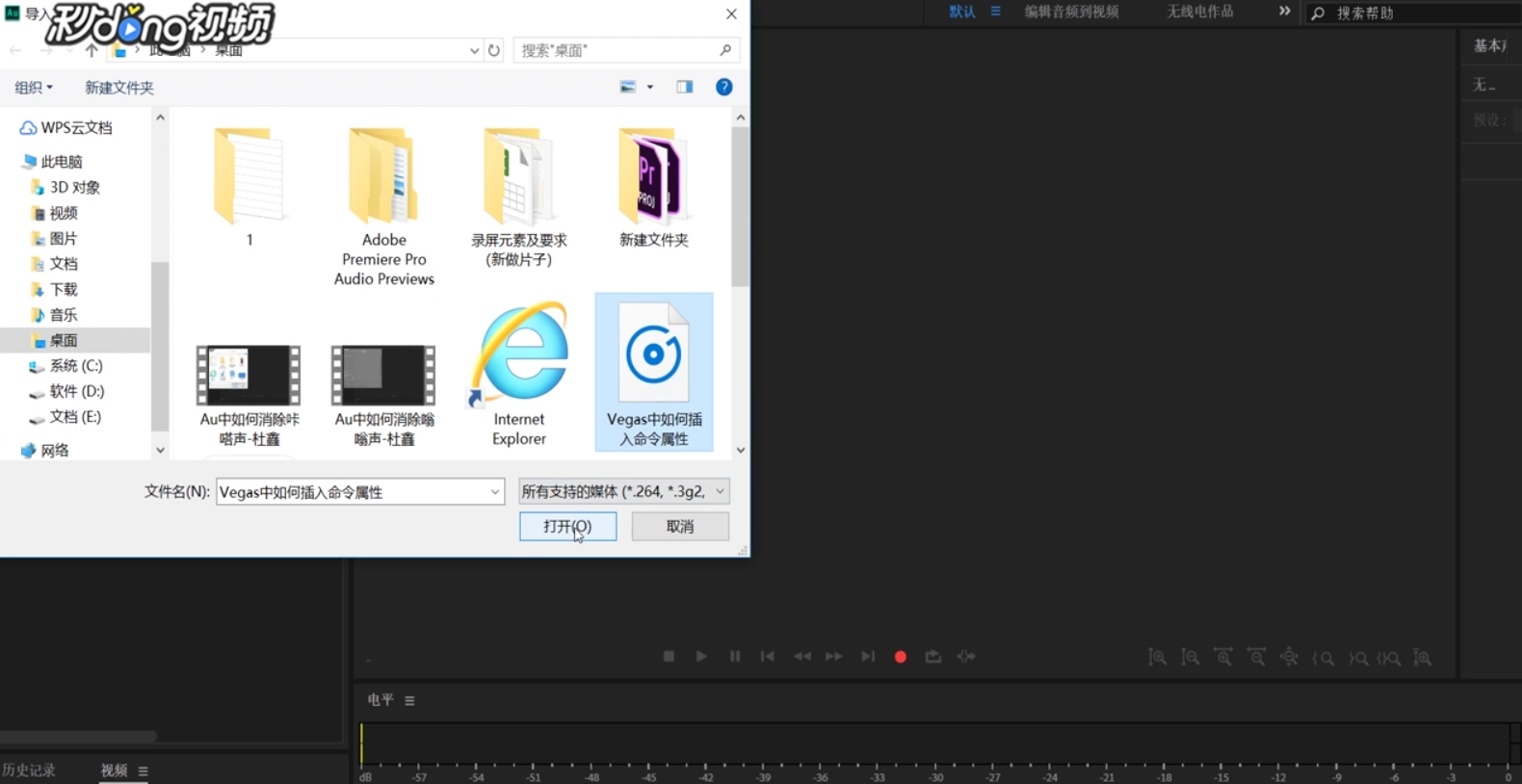Select 软件 (D:) drive
This screenshot has height=784, width=1522.
(66, 391)
